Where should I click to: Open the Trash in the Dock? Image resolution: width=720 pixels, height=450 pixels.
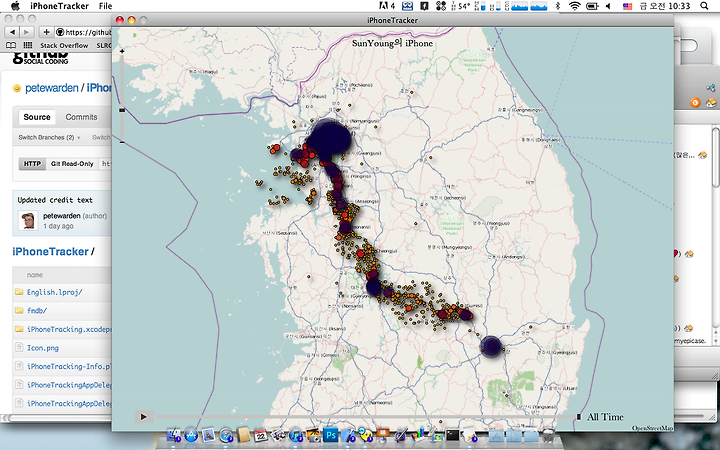548,434
